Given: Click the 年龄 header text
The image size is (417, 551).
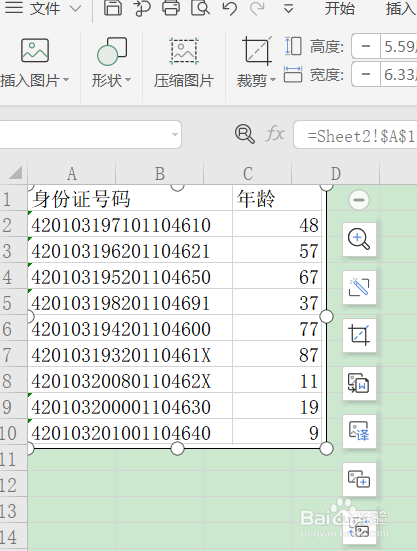Looking at the screenshot, I should coord(256,199).
